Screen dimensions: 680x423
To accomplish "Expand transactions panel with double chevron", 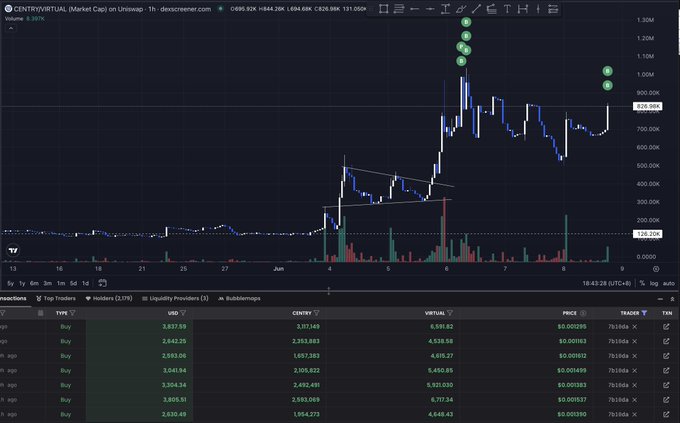I will pos(672,299).
